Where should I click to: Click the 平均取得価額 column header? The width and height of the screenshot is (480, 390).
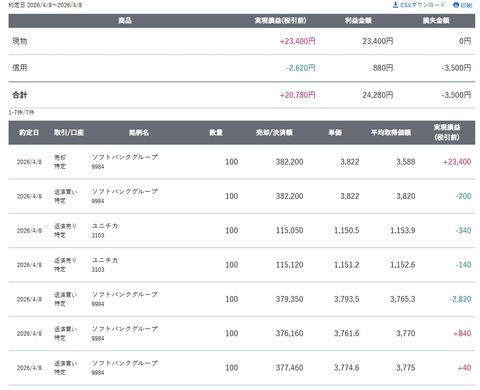[391, 133]
